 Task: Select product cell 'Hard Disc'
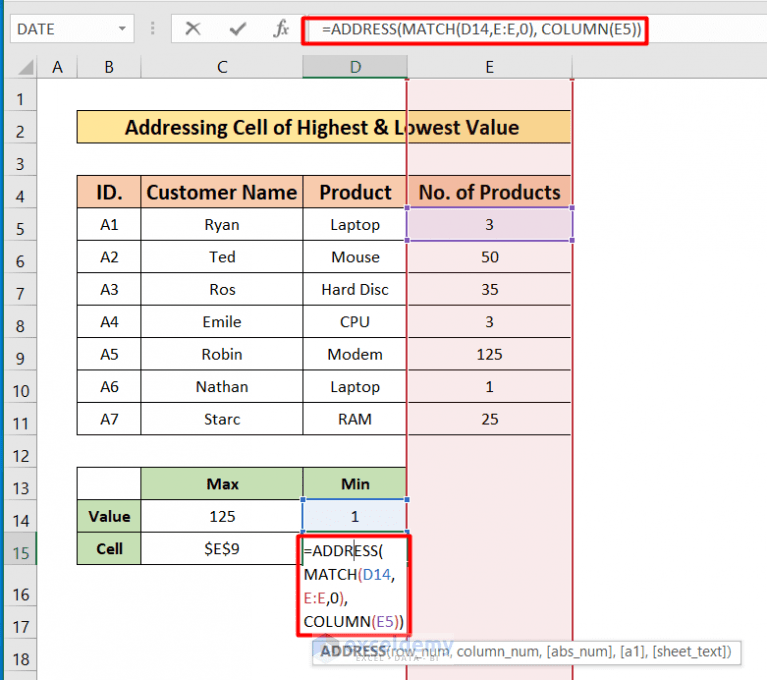[x=355, y=290]
